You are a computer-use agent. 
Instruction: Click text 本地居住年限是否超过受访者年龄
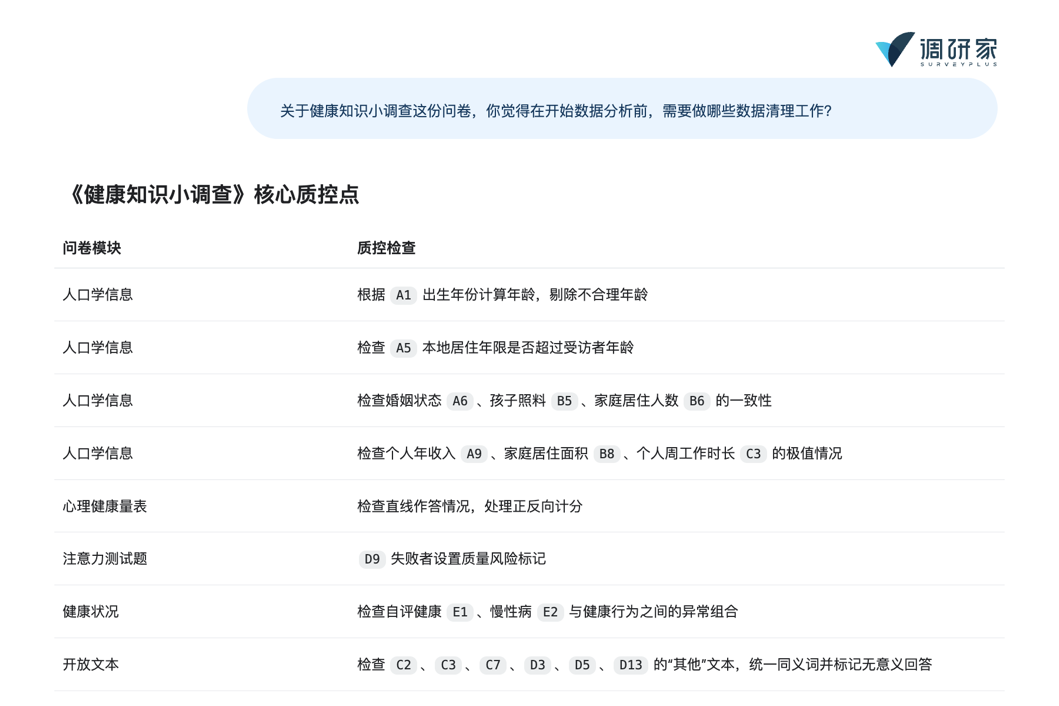click(528, 348)
